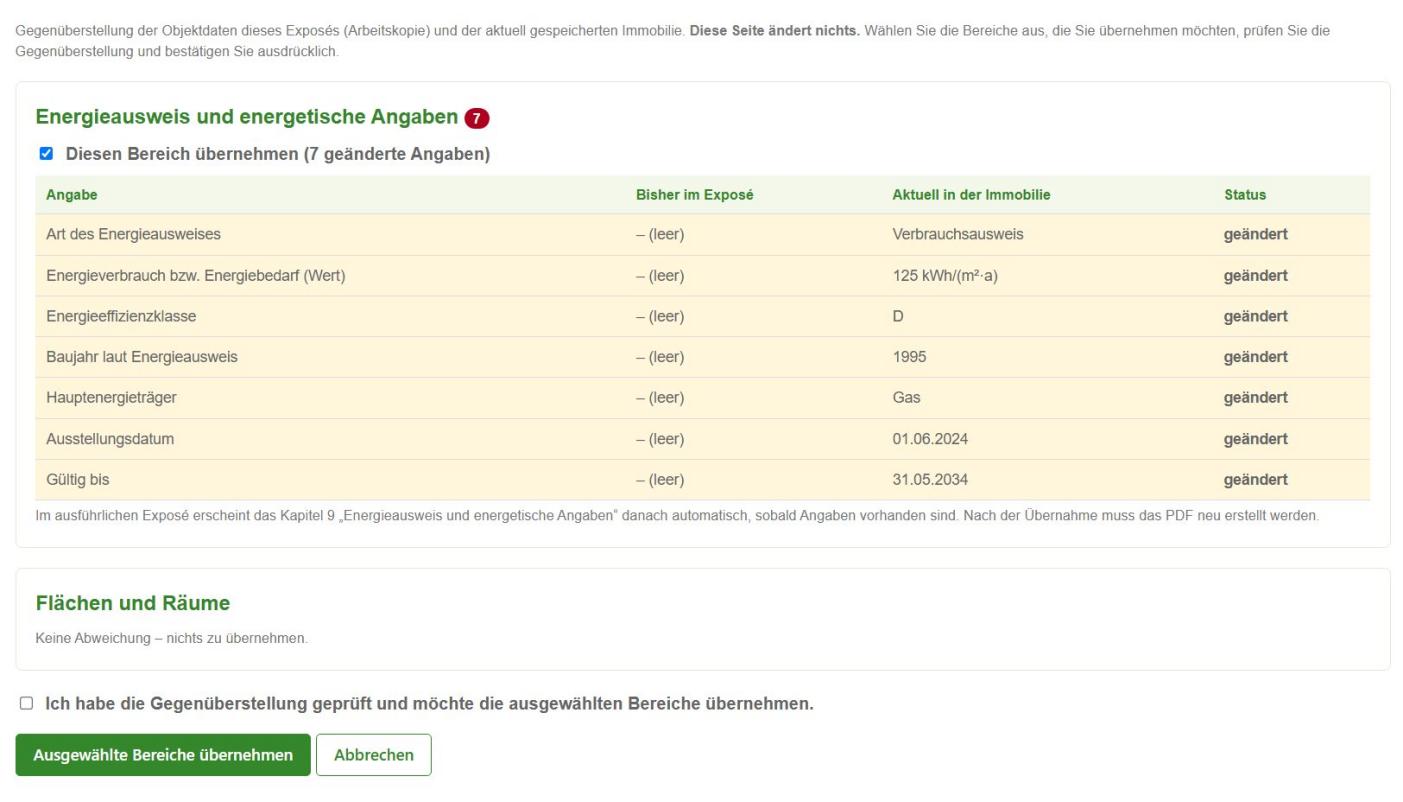The height and width of the screenshot is (802, 1403).
Task: Select the 'Gültig bis' row label
Action: point(78,480)
